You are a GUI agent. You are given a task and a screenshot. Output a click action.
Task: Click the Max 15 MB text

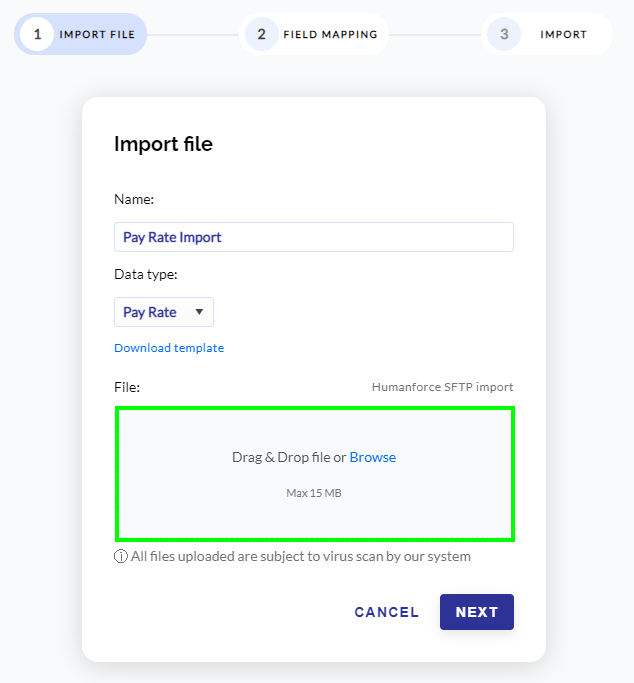pyautogui.click(x=314, y=493)
